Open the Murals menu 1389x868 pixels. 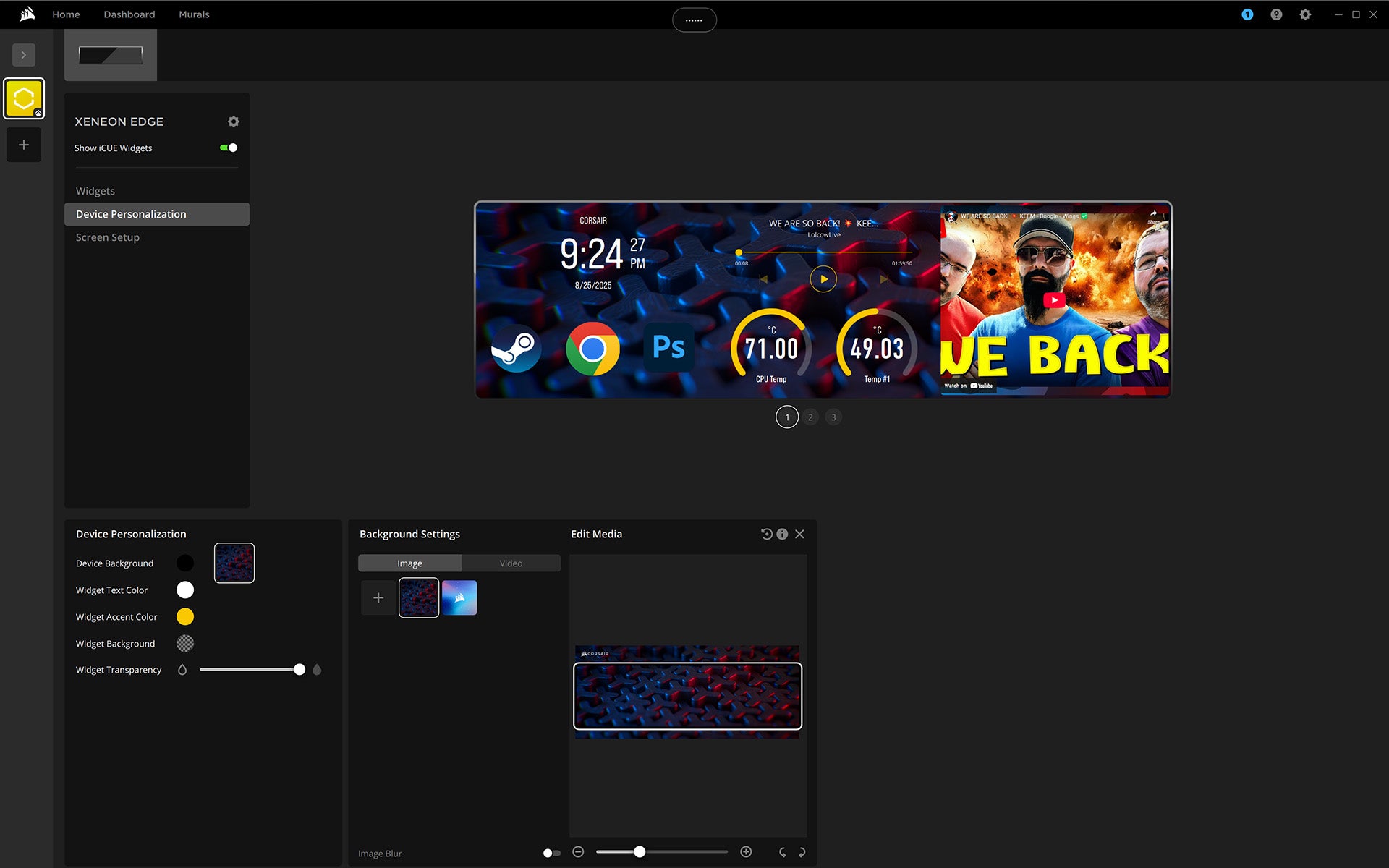click(194, 14)
